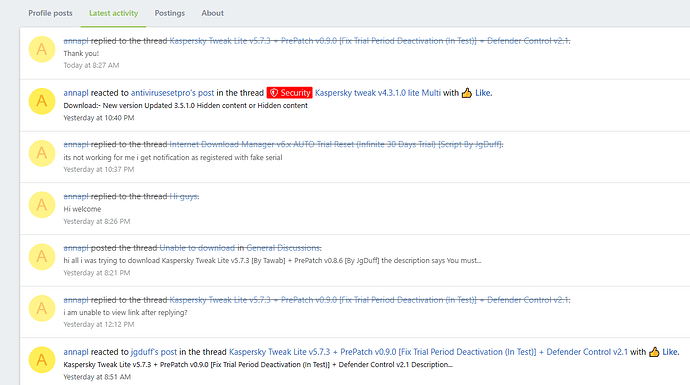
Task: Click 'Yesterday at 12:12 PM' timestamp
Action: (99, 324)
